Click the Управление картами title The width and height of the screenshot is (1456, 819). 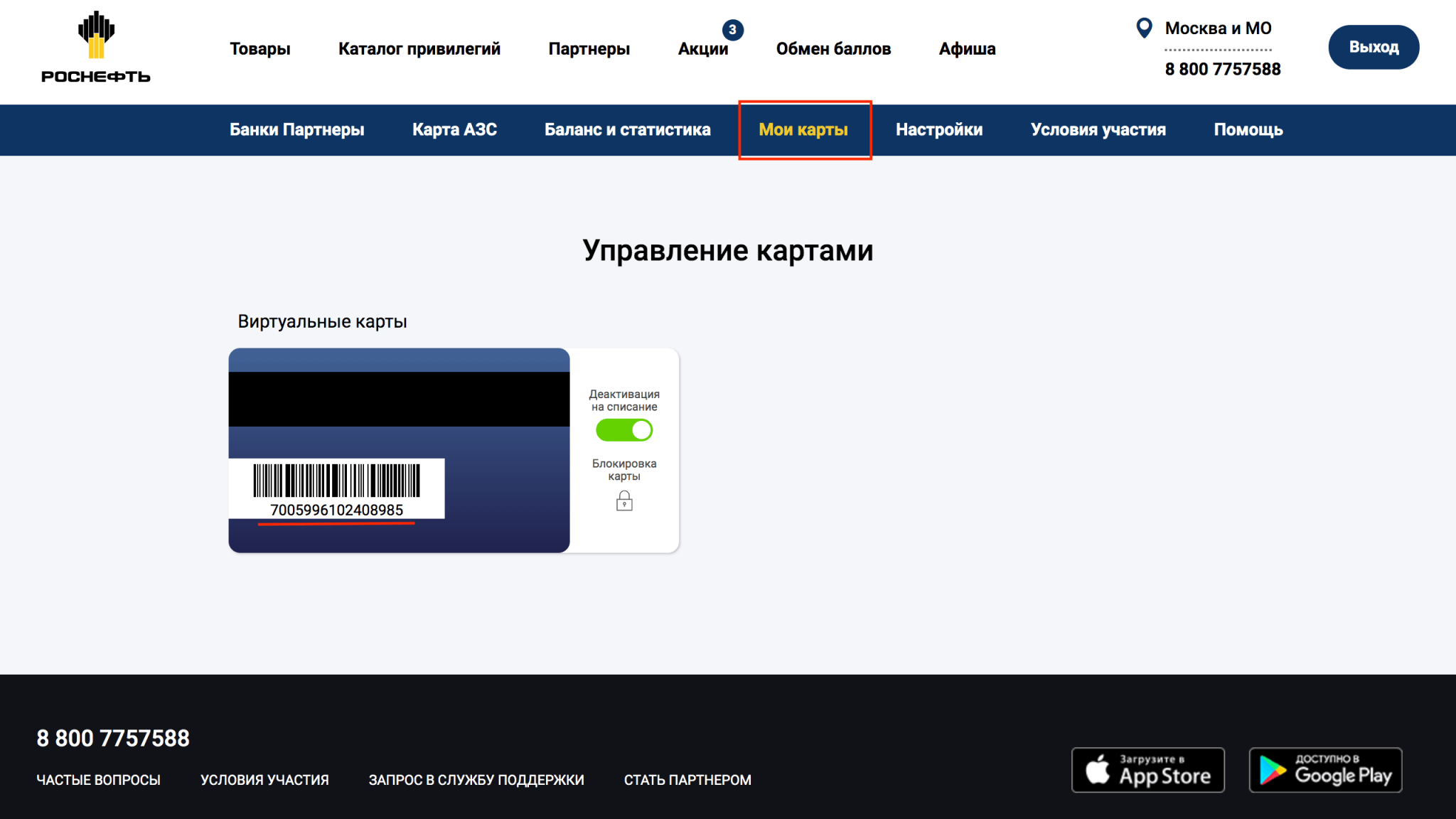[728, 250]
